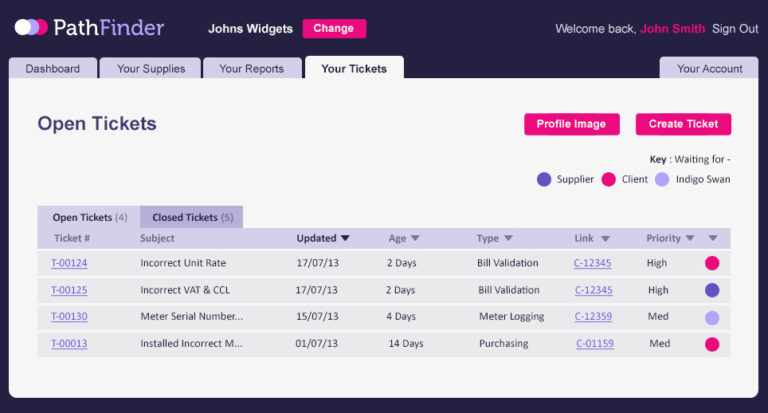The image size is (768, 413).
Task: Click status dot for ticket T-00013
Action: (x=712, y=344)
